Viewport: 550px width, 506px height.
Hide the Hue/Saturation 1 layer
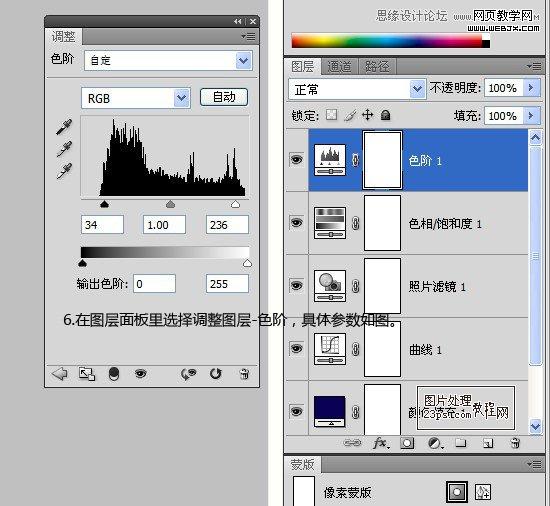[296, 222]
